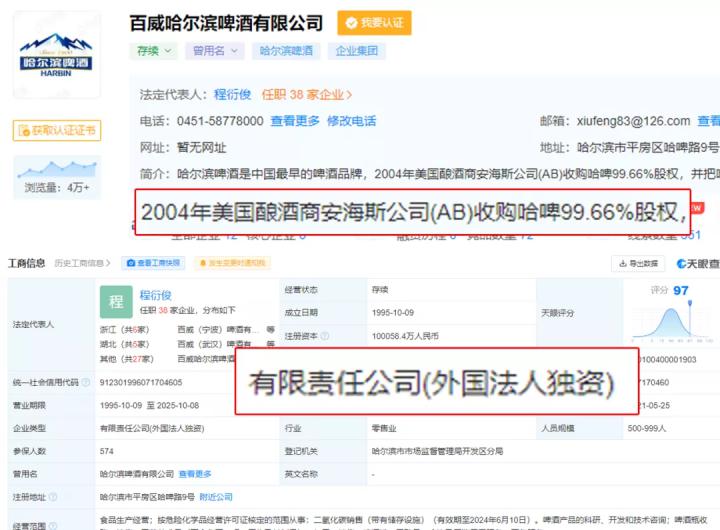Open 任职 38 家企业 link

[x=307, y=95]
